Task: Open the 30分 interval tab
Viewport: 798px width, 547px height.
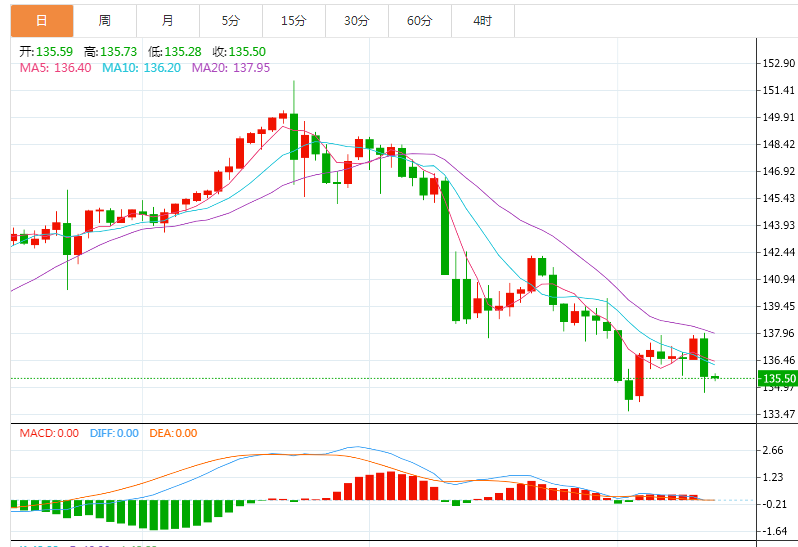Action: [357, 21]
